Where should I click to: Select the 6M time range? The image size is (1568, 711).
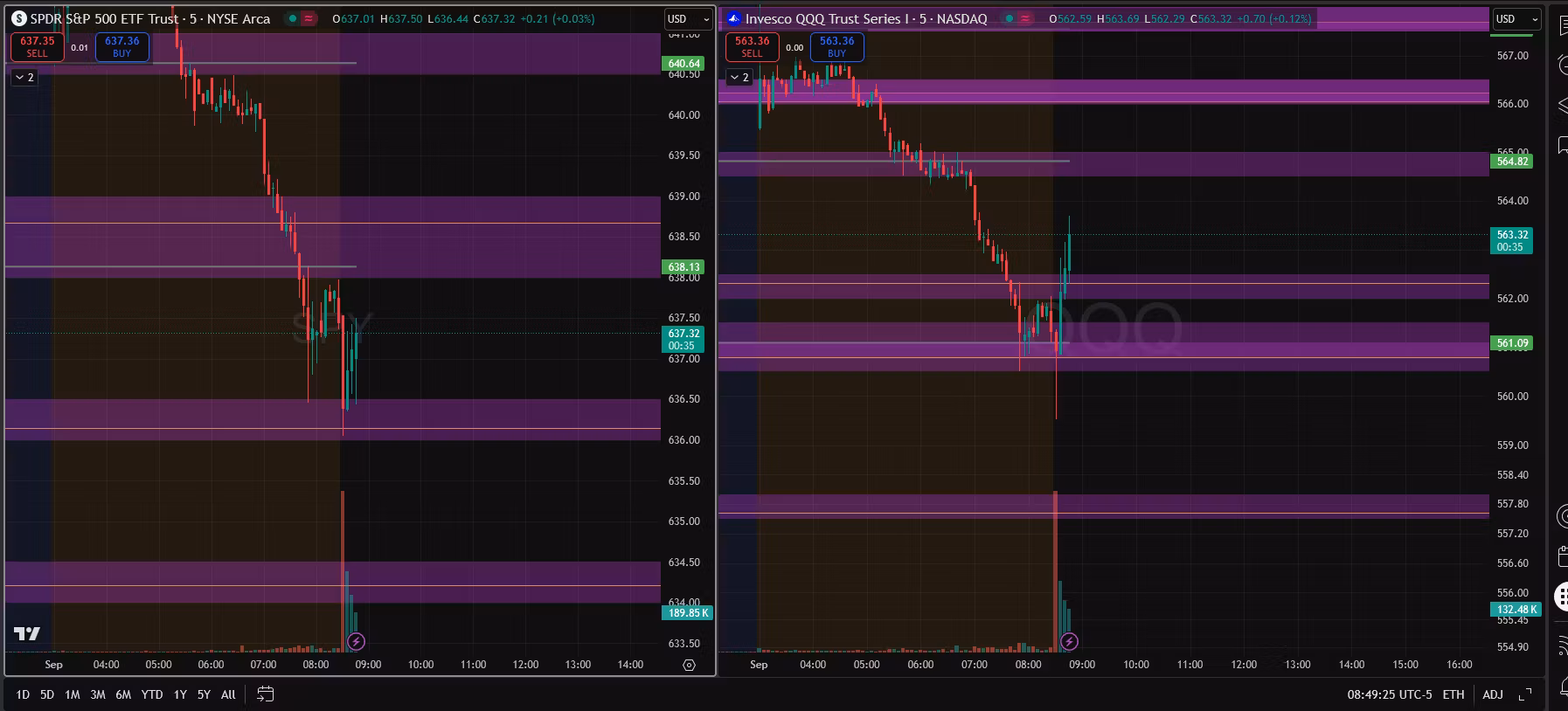[123, 694]
